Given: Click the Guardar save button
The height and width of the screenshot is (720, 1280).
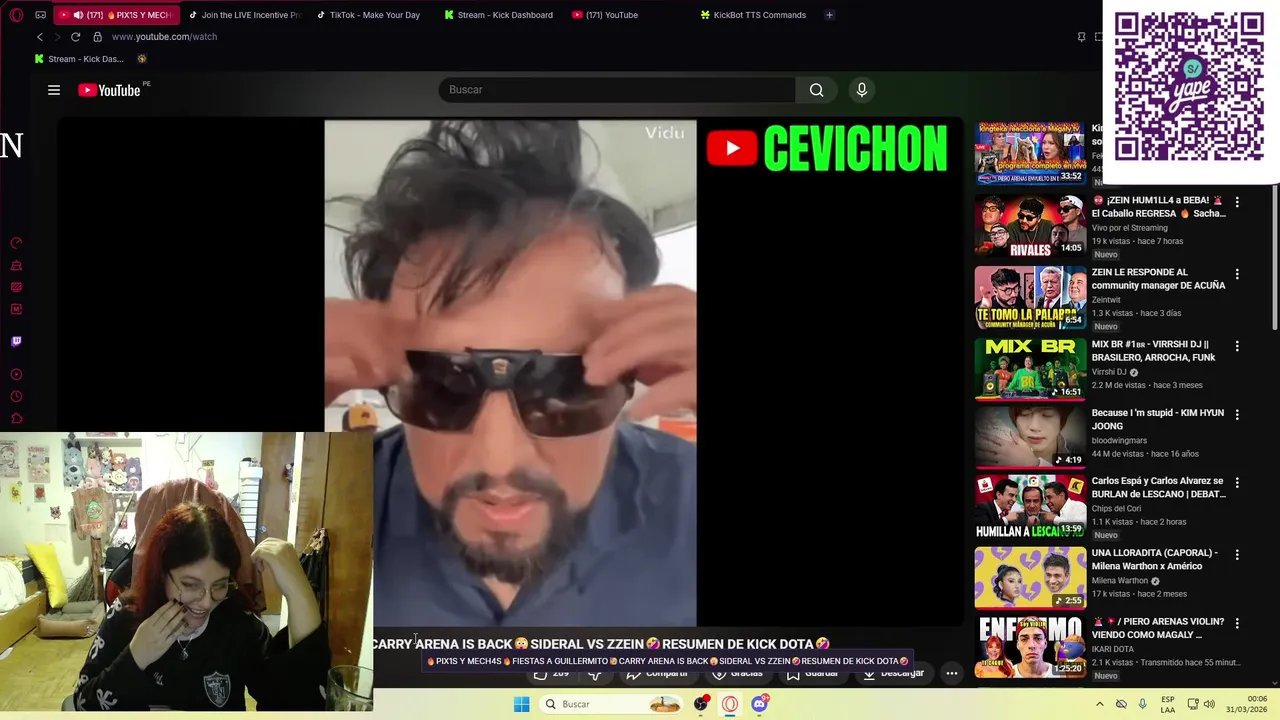Looking at the screenshot, I should click(x=811, y=673).
